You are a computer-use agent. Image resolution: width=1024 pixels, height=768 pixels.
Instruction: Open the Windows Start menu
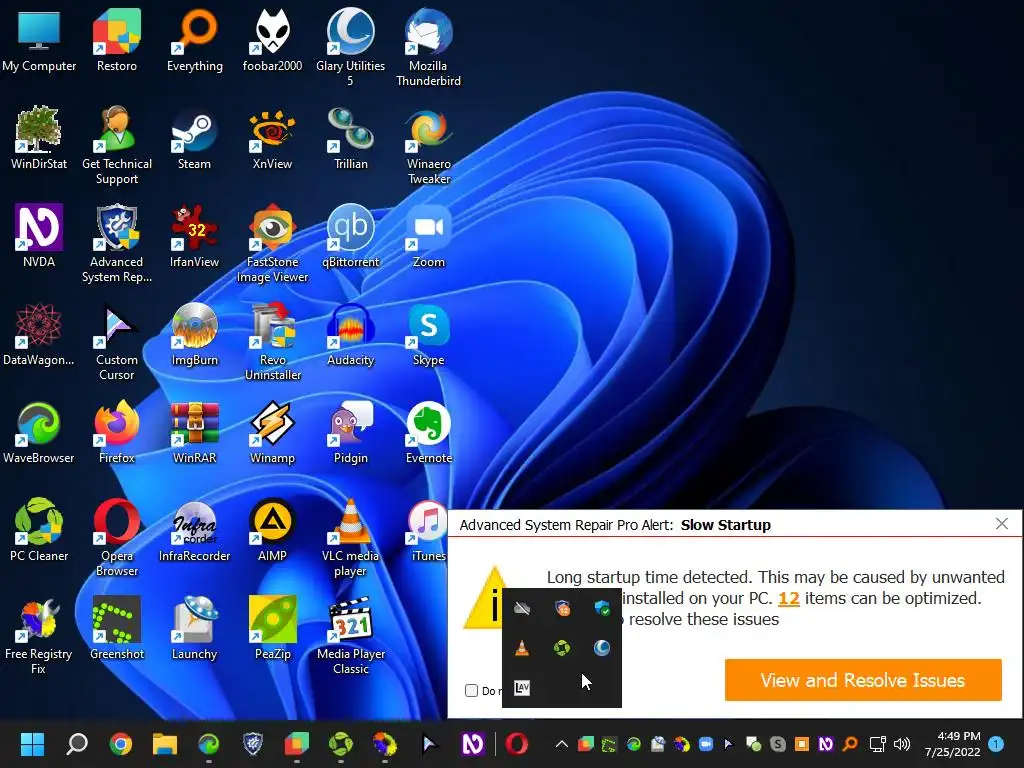click(x=32, y=744)
